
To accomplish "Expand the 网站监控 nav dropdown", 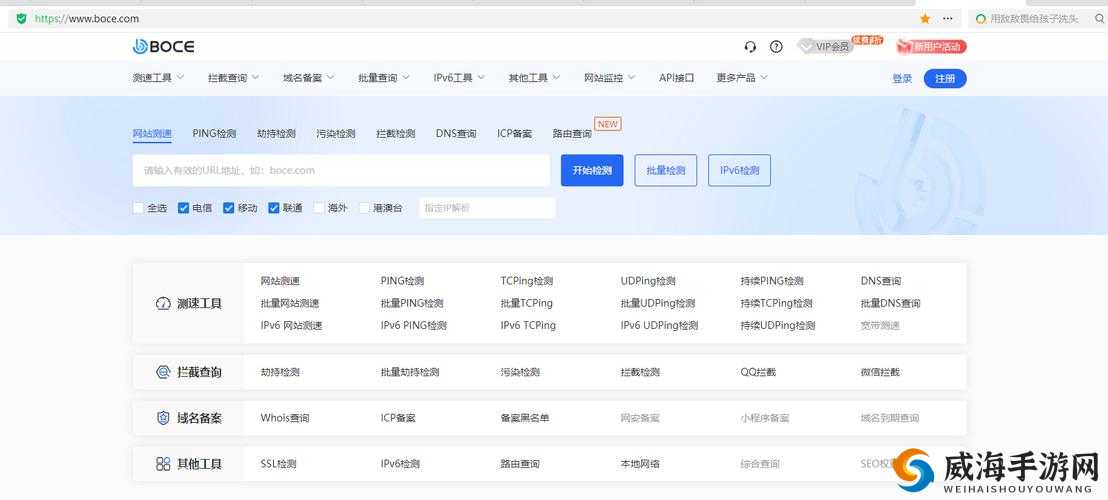I will point(609,78).
